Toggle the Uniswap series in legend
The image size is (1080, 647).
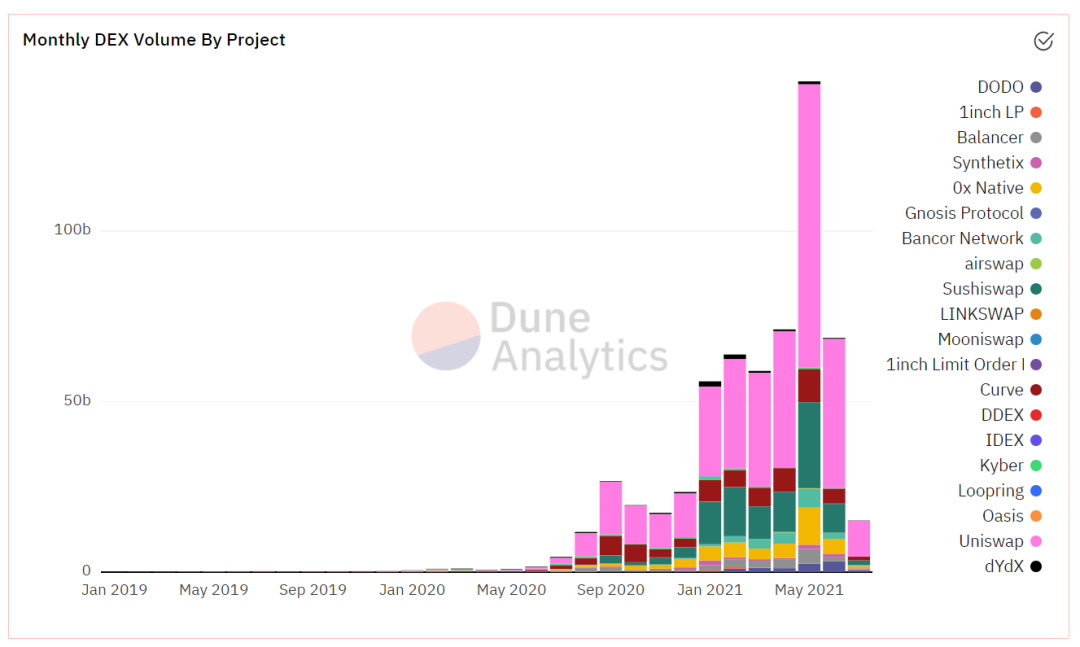(990, 541)
